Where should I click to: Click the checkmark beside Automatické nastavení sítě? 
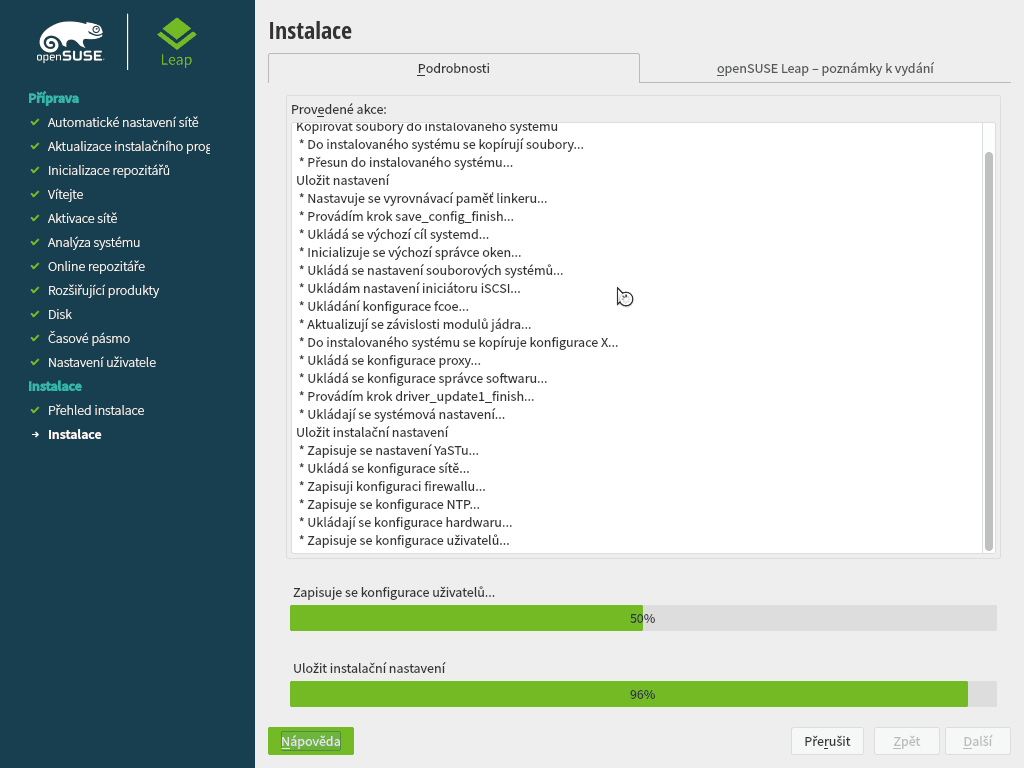pyautogui.click(x=35, y=122)
